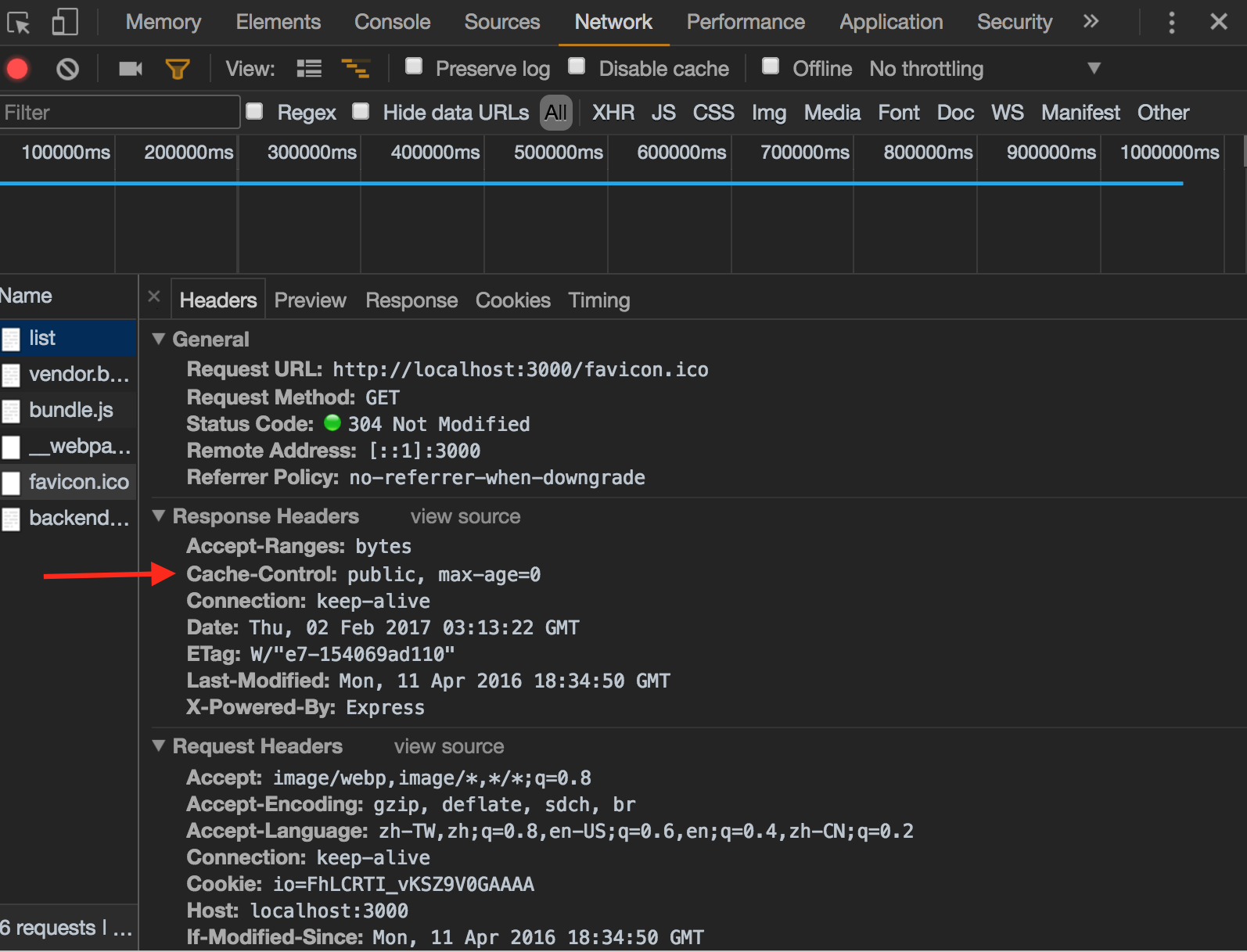Filter requests by Doc
Viewport: 1247px width, 952px height.
click(x=955, y=113)
